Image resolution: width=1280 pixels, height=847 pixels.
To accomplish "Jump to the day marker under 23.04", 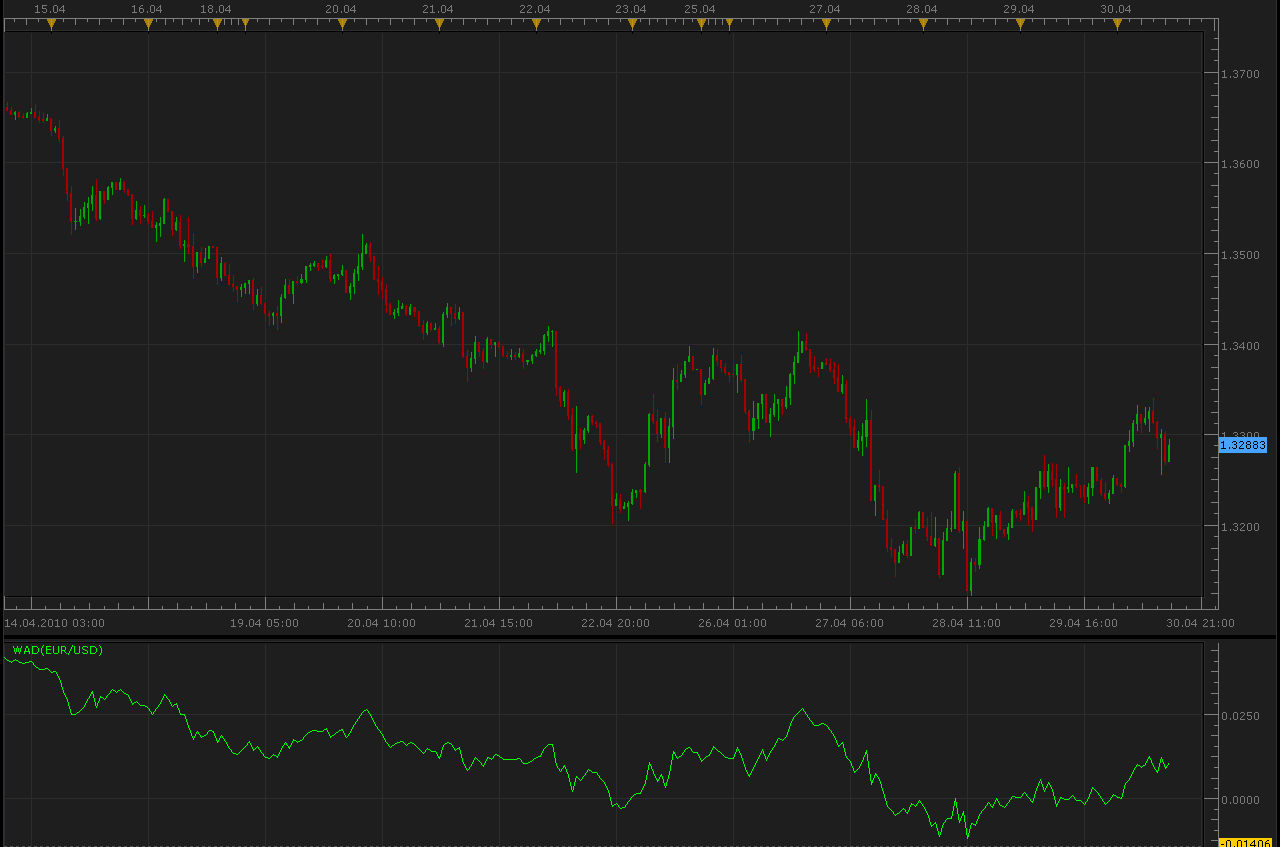I will tap(632, 24).
